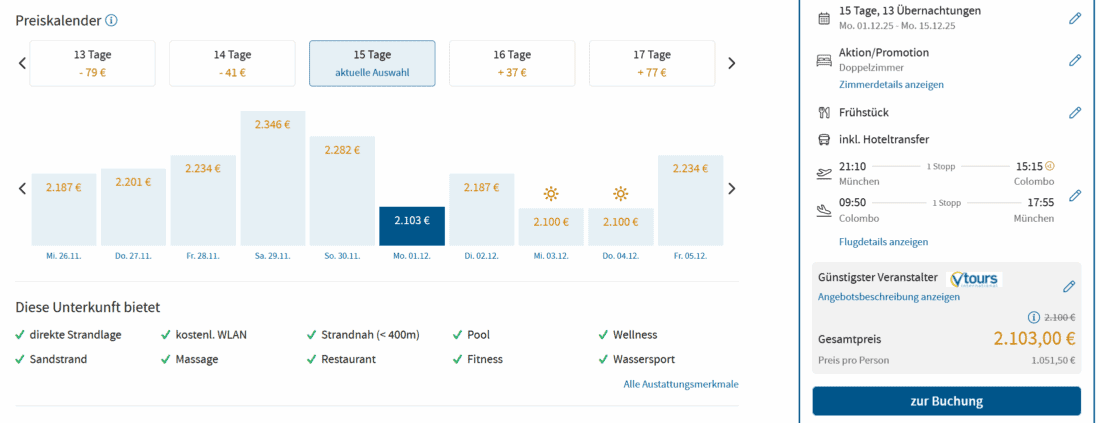Screen dimensions: 1100x423
Task: Edit the Frühstück meal plan
Action: pyautogui.click(x=1075, y=112)
